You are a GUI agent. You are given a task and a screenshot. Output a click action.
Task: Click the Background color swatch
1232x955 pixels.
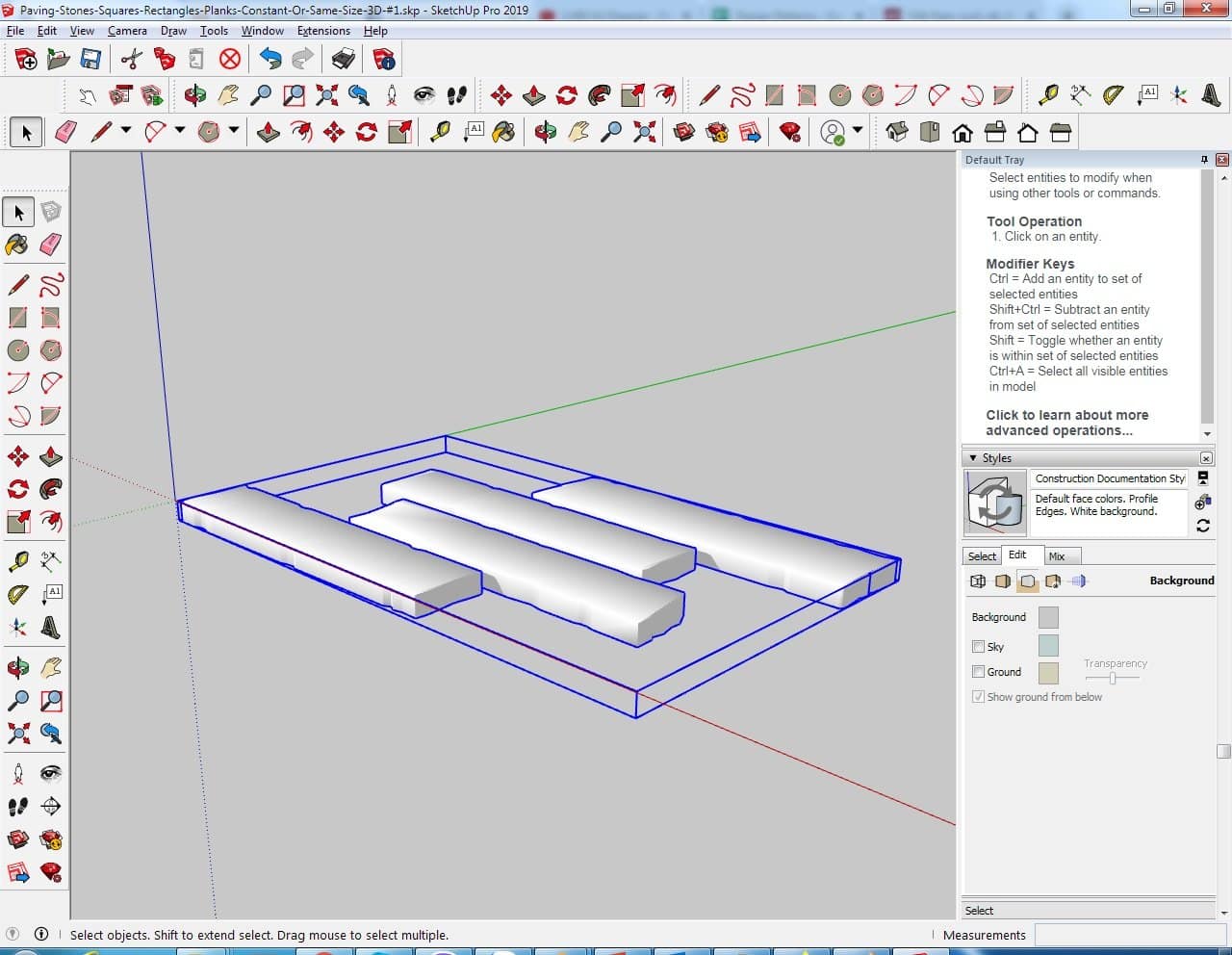click(1048, 617)
